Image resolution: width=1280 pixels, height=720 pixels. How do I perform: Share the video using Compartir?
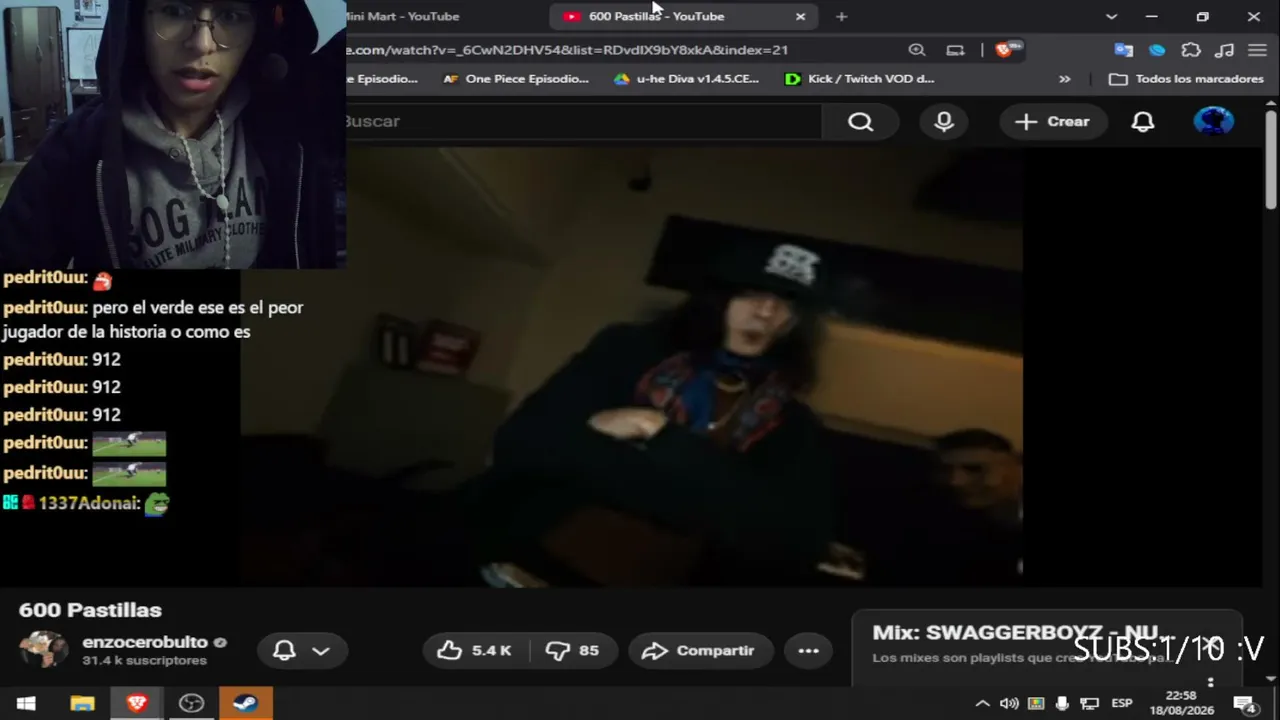point(699,650)
